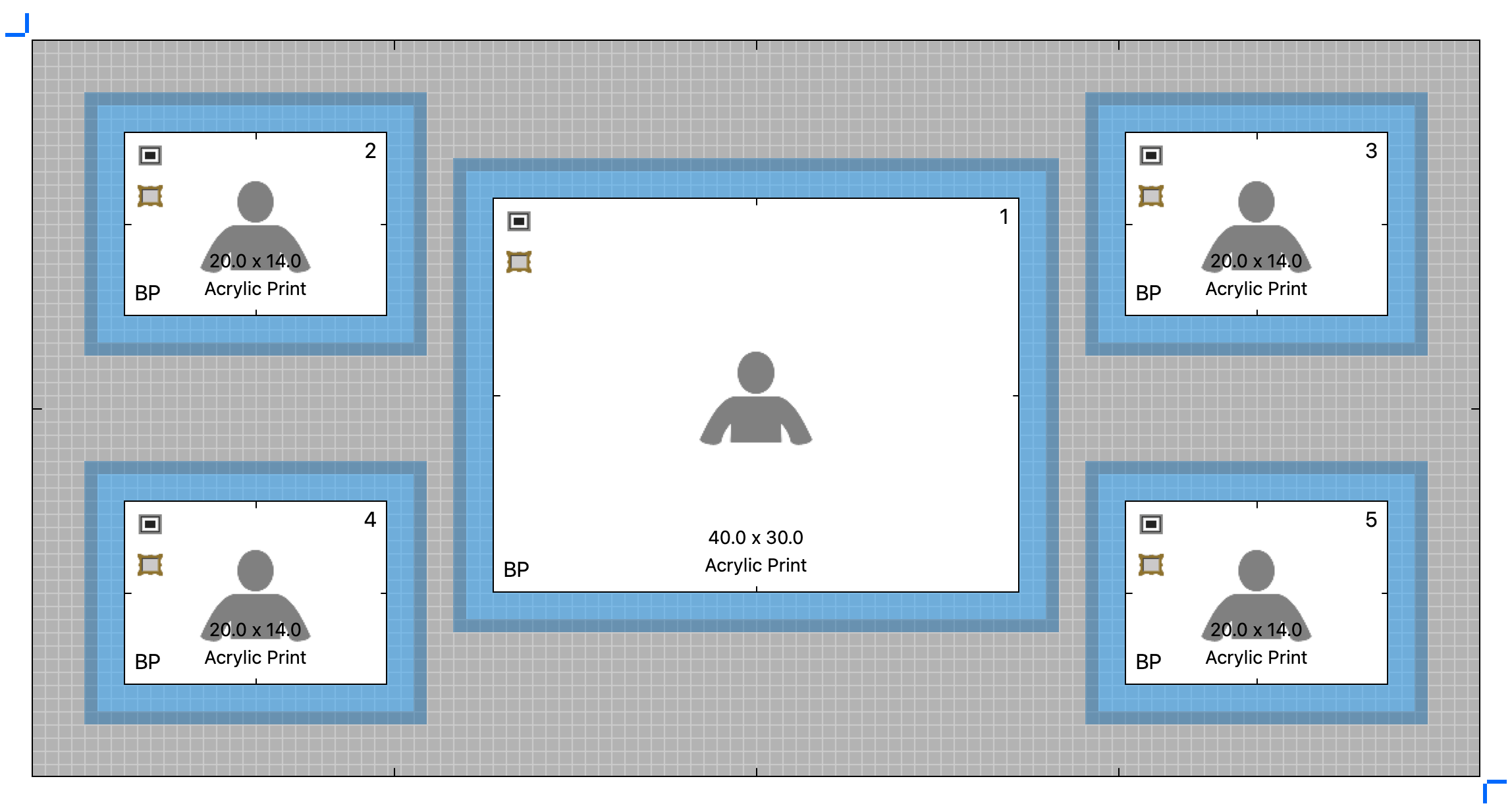Click the BP label in opening 4
The image size is (1512, 810).
[148, 661]
